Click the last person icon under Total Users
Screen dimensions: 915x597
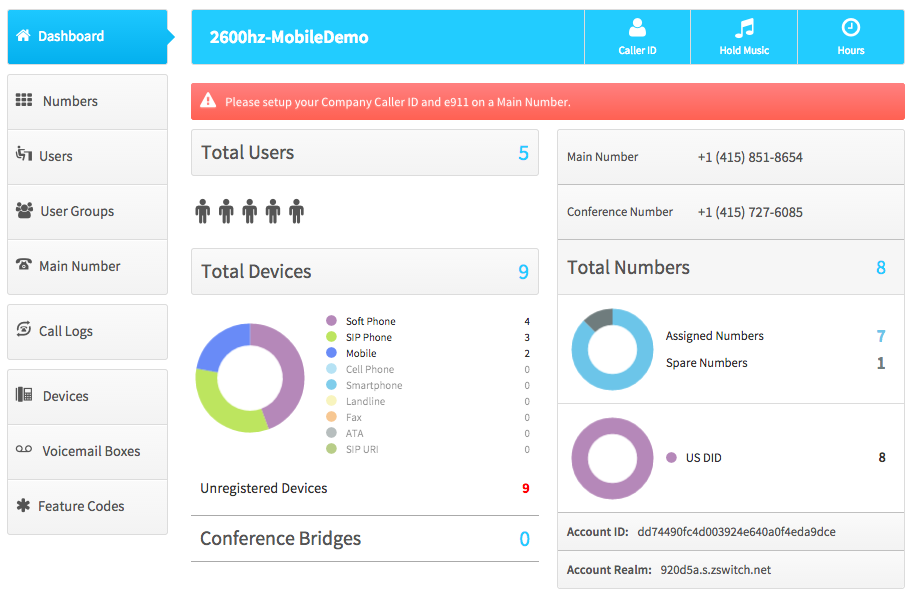tap(296, 211)
